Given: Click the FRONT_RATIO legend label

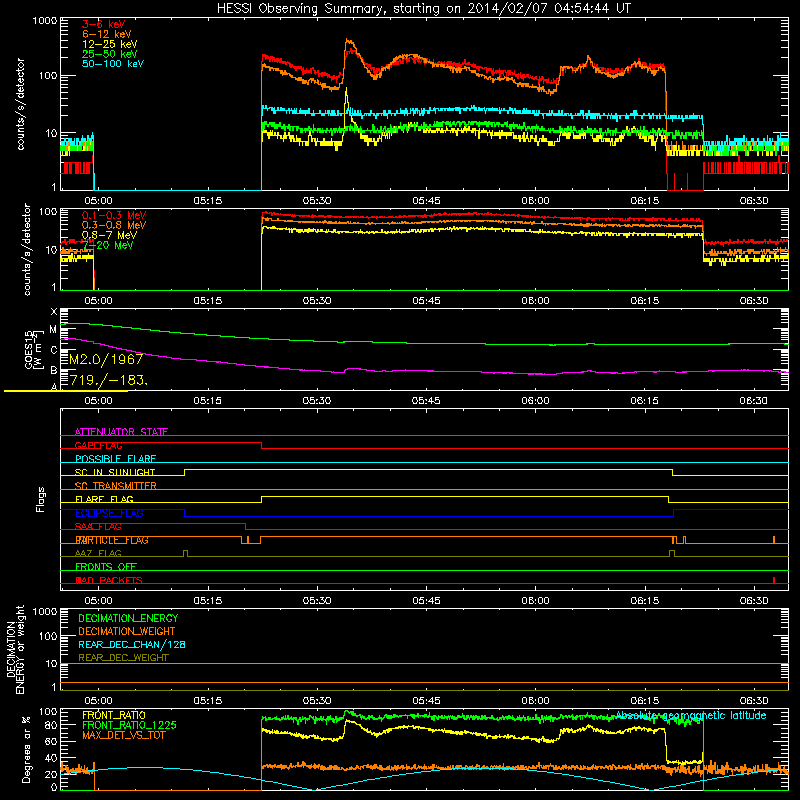Looking at the screenshot, I should [114, 715].
